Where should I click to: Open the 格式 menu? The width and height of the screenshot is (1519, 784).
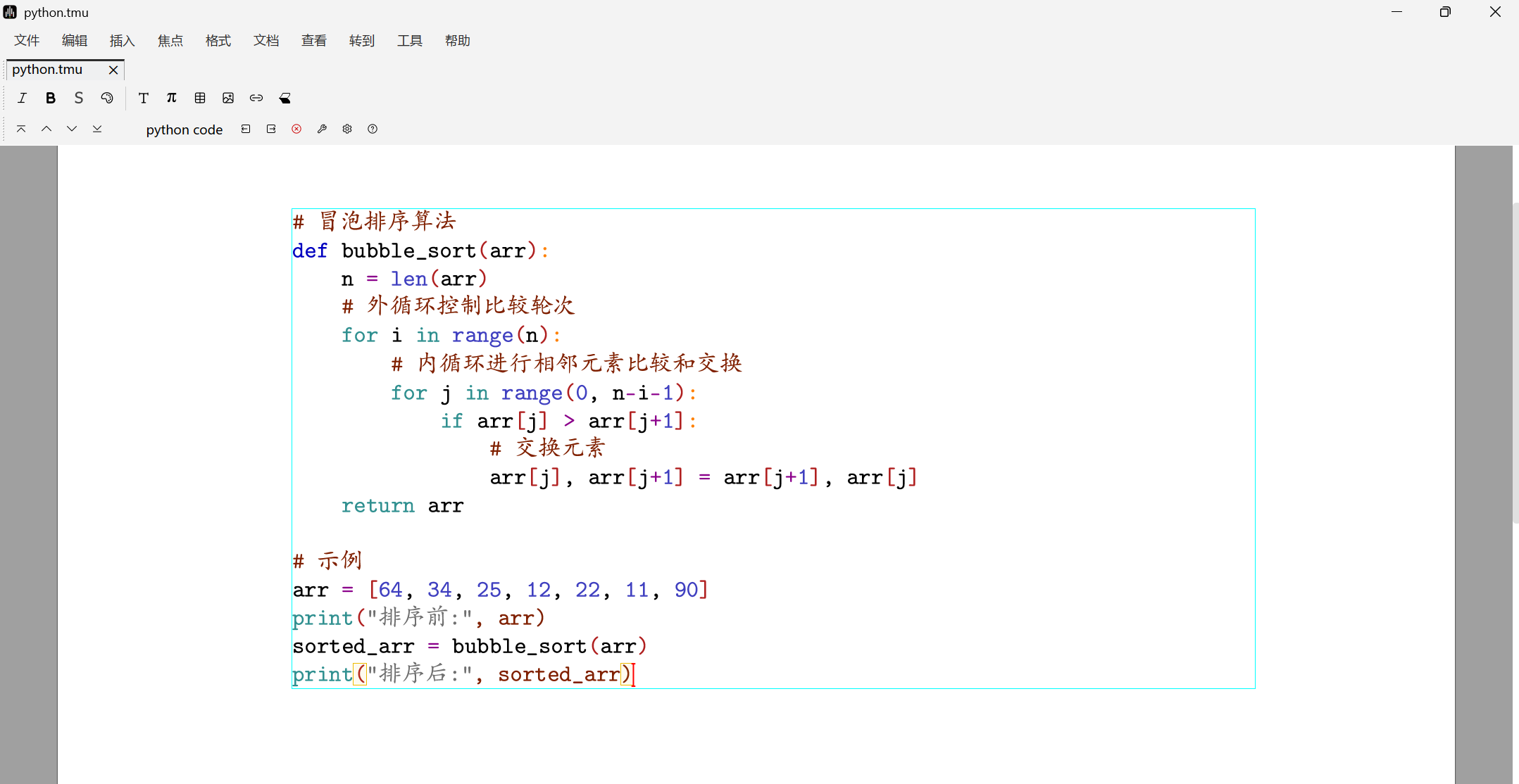click(x=218, y=41)
